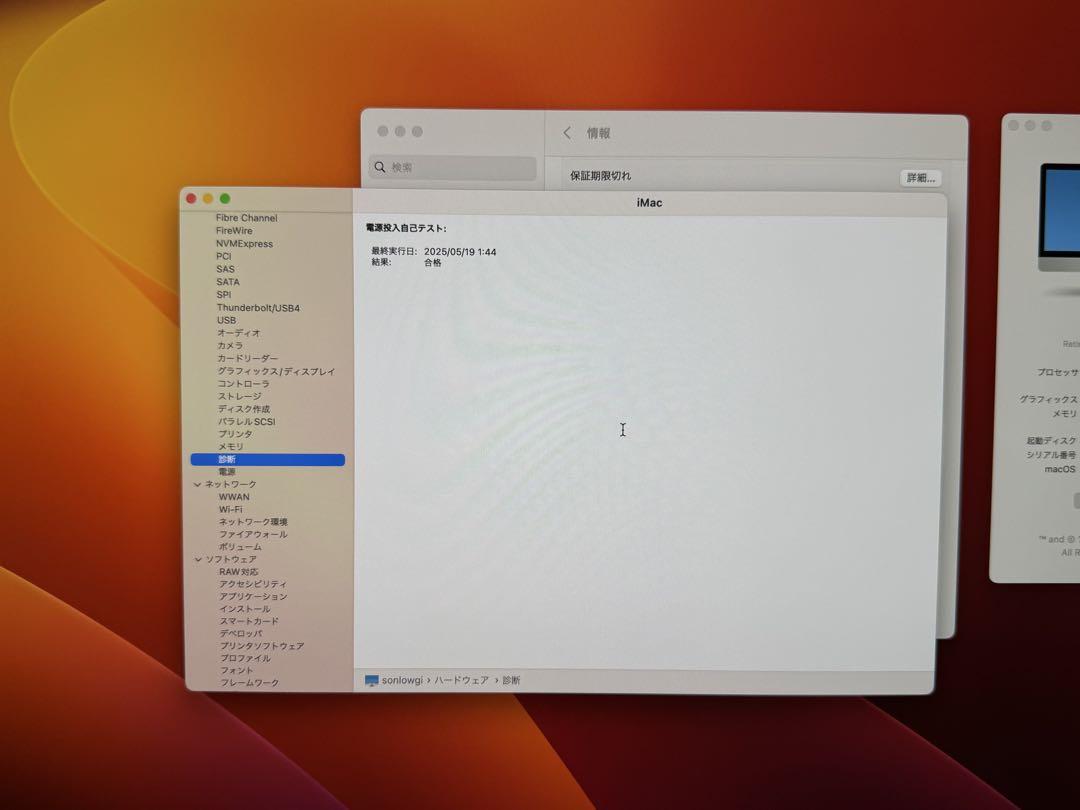
Task: Select FireWire in sidebar
Action: click(233, 231)
